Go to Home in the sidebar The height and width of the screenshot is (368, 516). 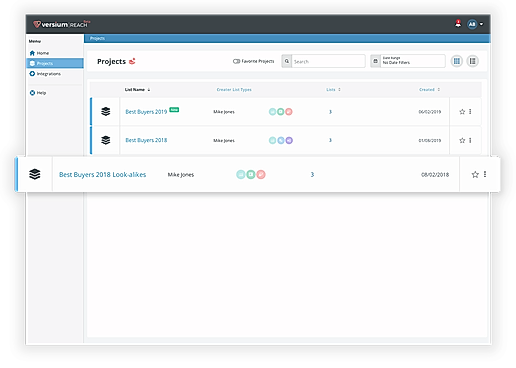39,53
